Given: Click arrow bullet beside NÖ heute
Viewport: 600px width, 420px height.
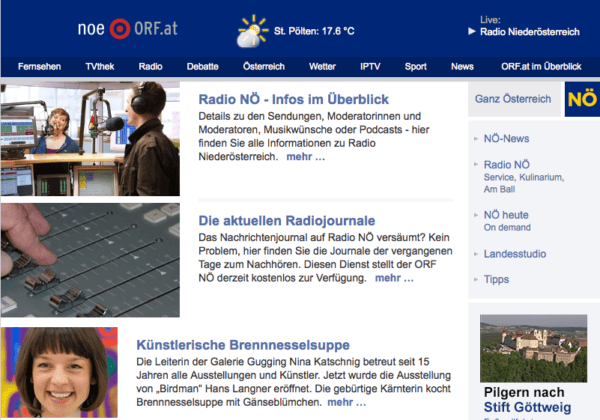Looking at the screenshot, I should [476, 215].
